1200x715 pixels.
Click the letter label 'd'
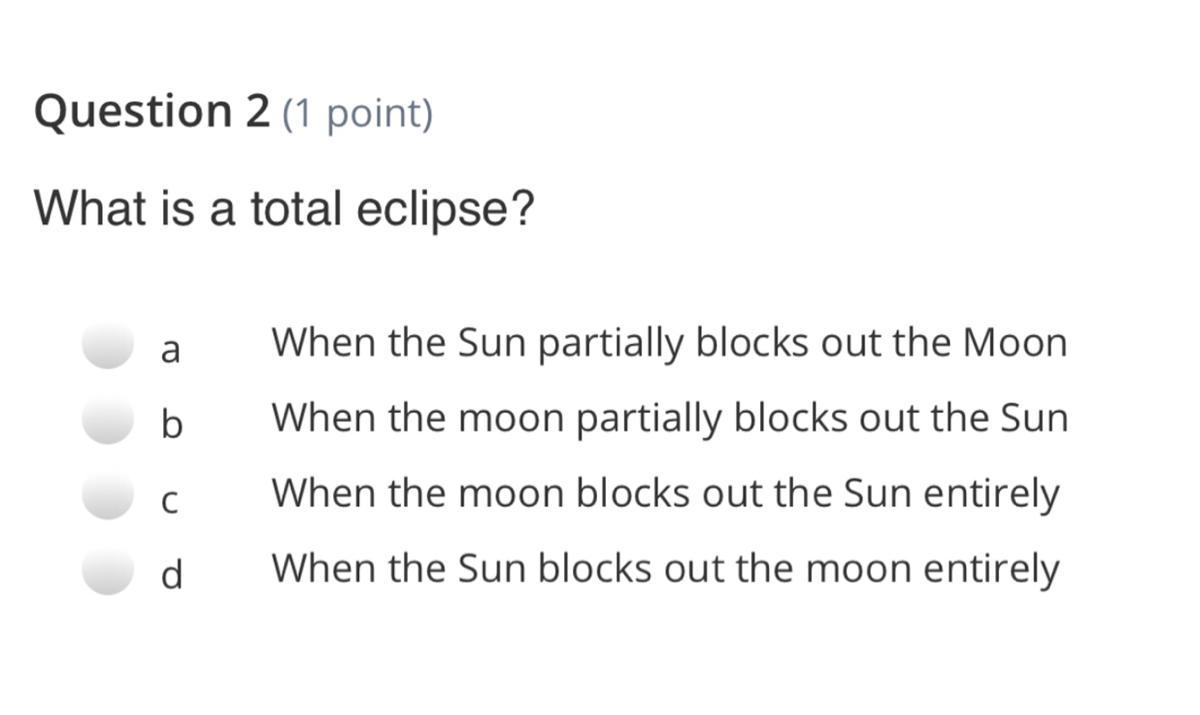[172, 574]
